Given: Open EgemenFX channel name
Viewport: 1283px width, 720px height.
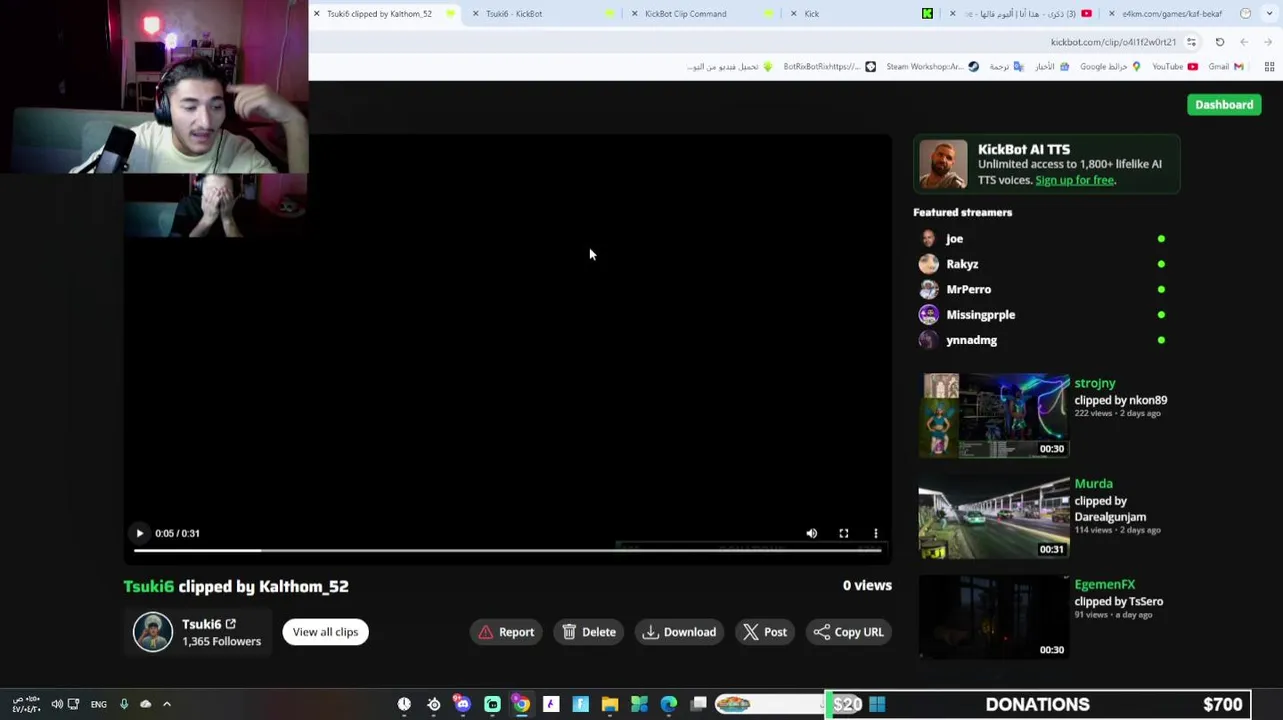Looking at the screenshot, I should [x=1104, y=585].
